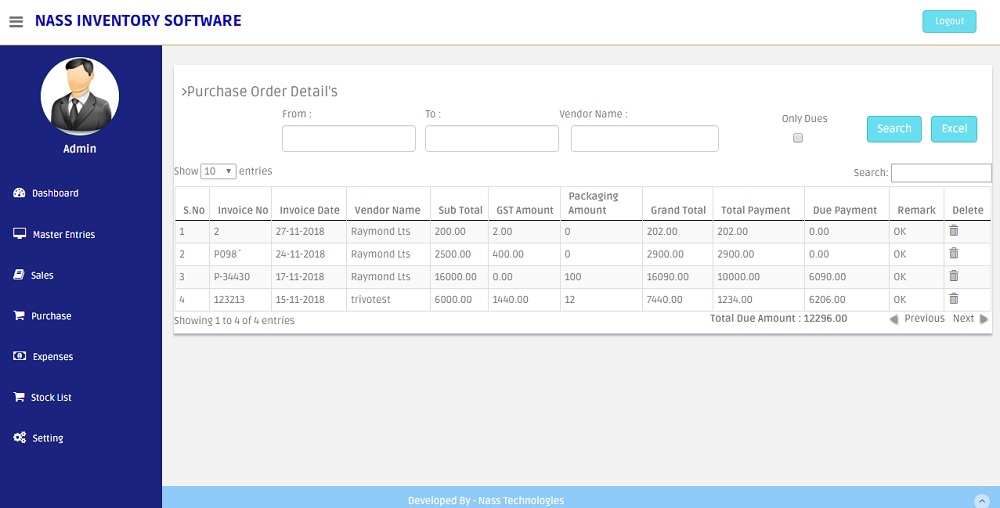This screenshot has height=508, width=1000.
Task: Click NASS INVENTORY SOFTWARE title
Action: [x=138, y=21]
